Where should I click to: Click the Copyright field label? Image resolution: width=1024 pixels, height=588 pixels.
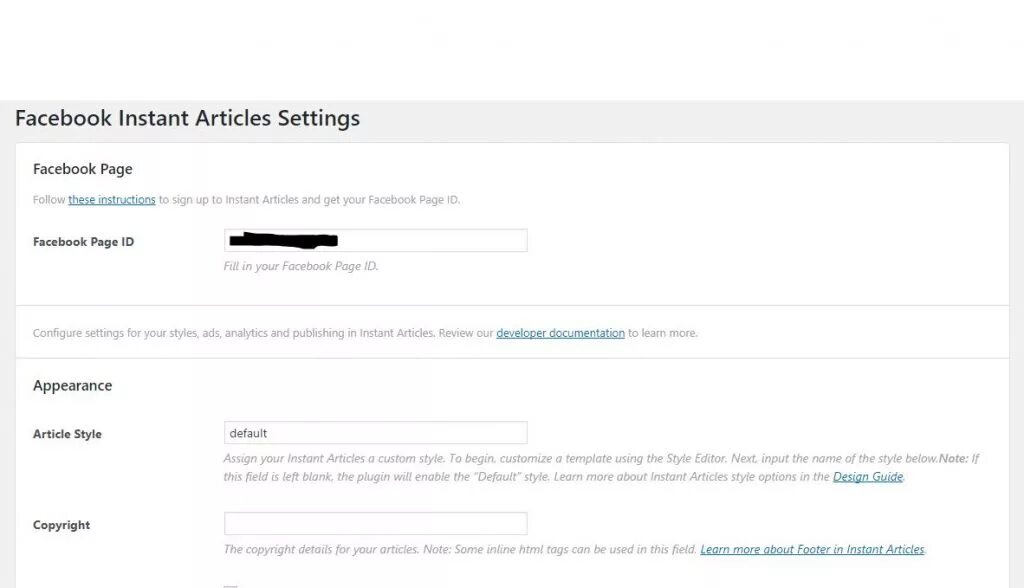click(x=61, y=525)
